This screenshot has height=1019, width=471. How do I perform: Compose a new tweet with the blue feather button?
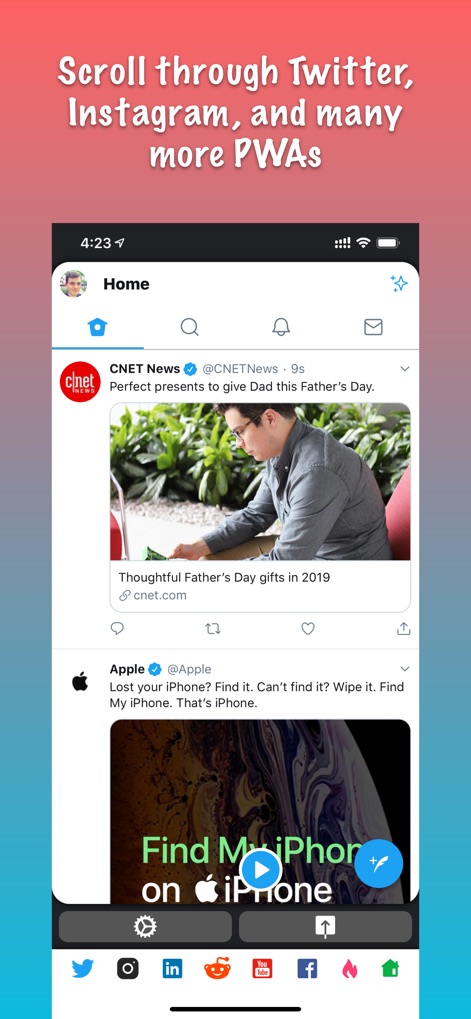point(379,863)
